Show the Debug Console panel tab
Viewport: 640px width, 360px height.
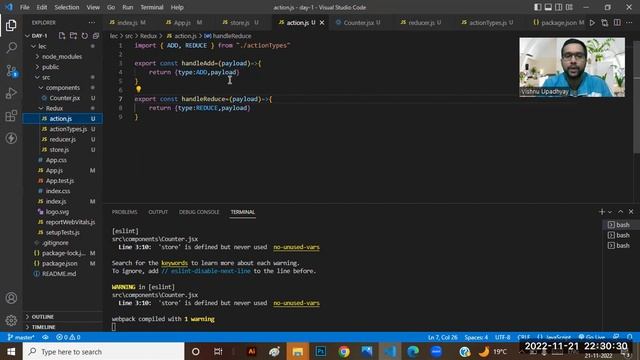199,212
